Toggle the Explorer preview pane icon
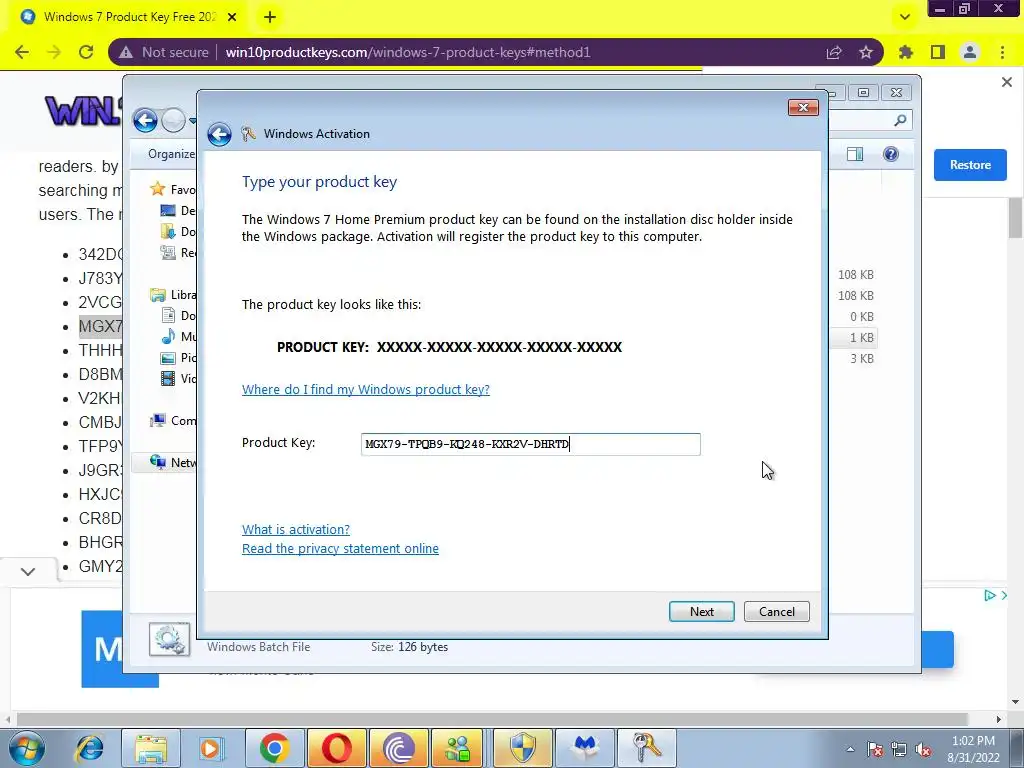Screen dimensions: 1024x768 (855, 154)
